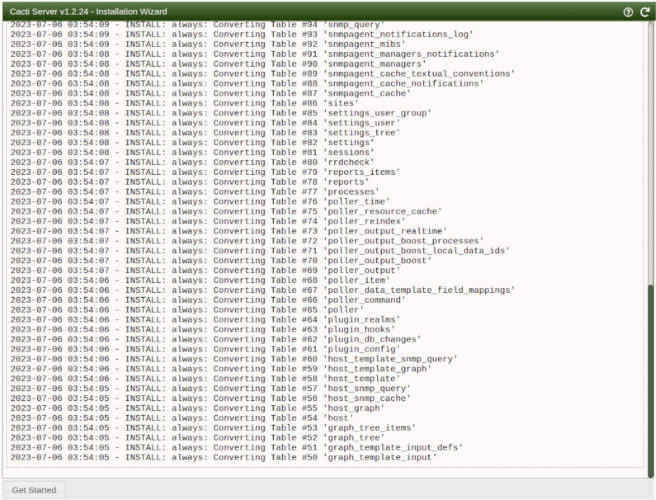
Task: Select log line for table 'plugin_realms'
Action: [x=205, y=320]
